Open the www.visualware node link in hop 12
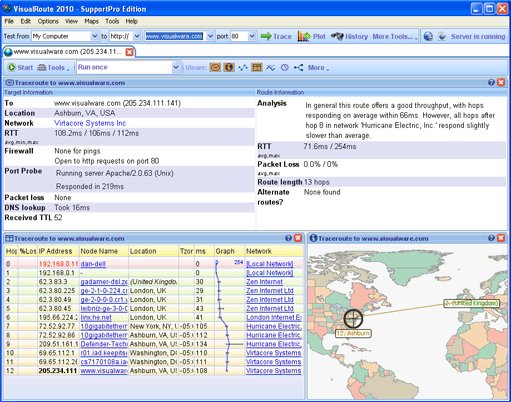The image size is (511, 402). point(104,371)
